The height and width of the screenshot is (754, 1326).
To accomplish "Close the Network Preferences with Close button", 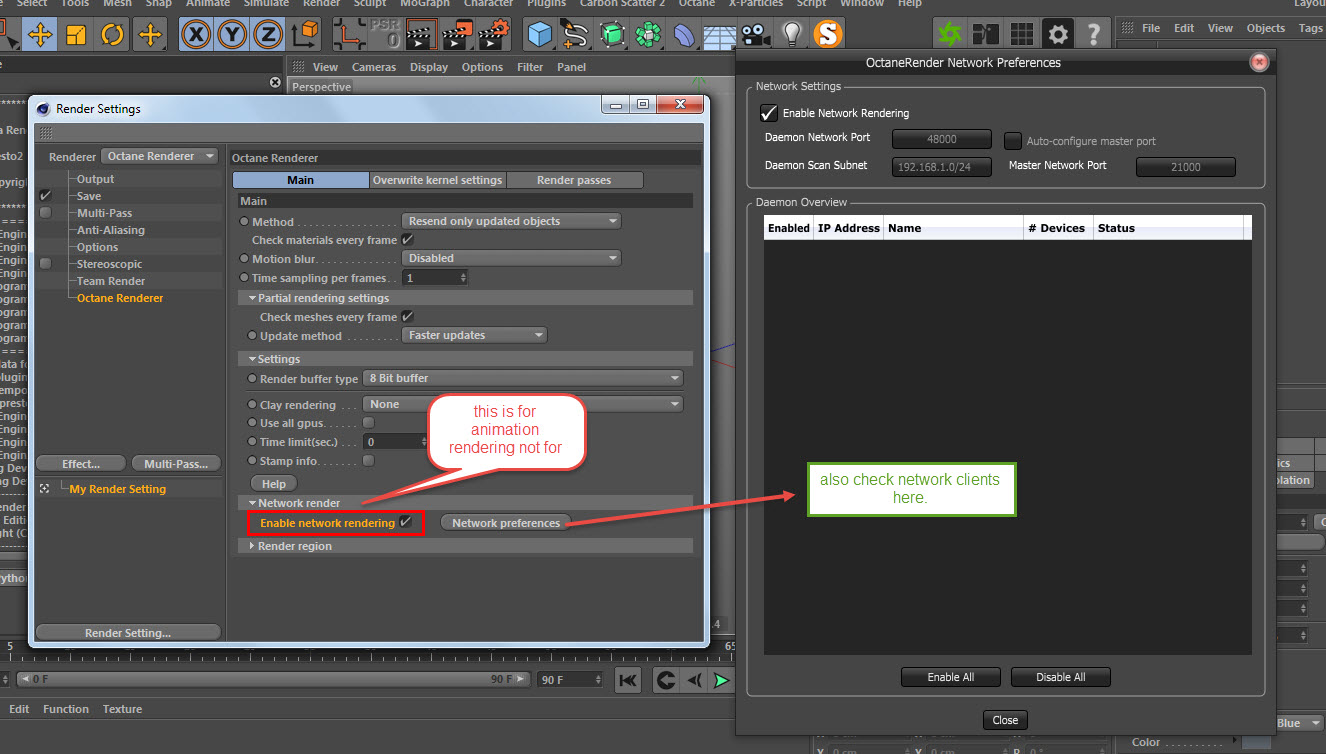I will point(1006,720).
